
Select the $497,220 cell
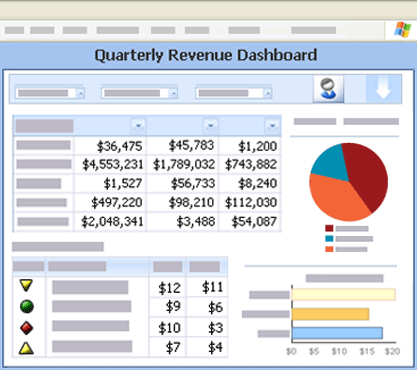pyautogui.click(x=110, y=202)
